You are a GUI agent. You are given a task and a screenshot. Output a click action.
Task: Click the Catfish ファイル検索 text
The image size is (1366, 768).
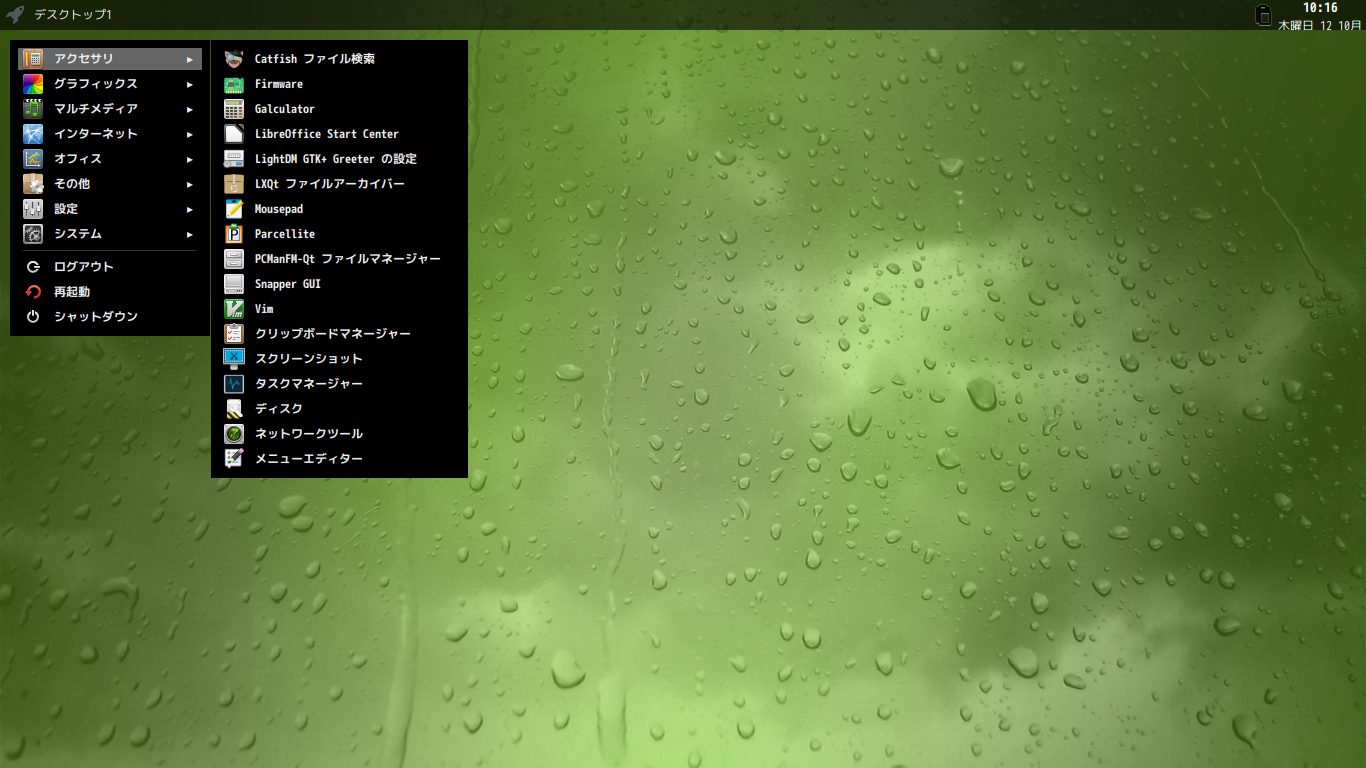click(x=315, y=59)
